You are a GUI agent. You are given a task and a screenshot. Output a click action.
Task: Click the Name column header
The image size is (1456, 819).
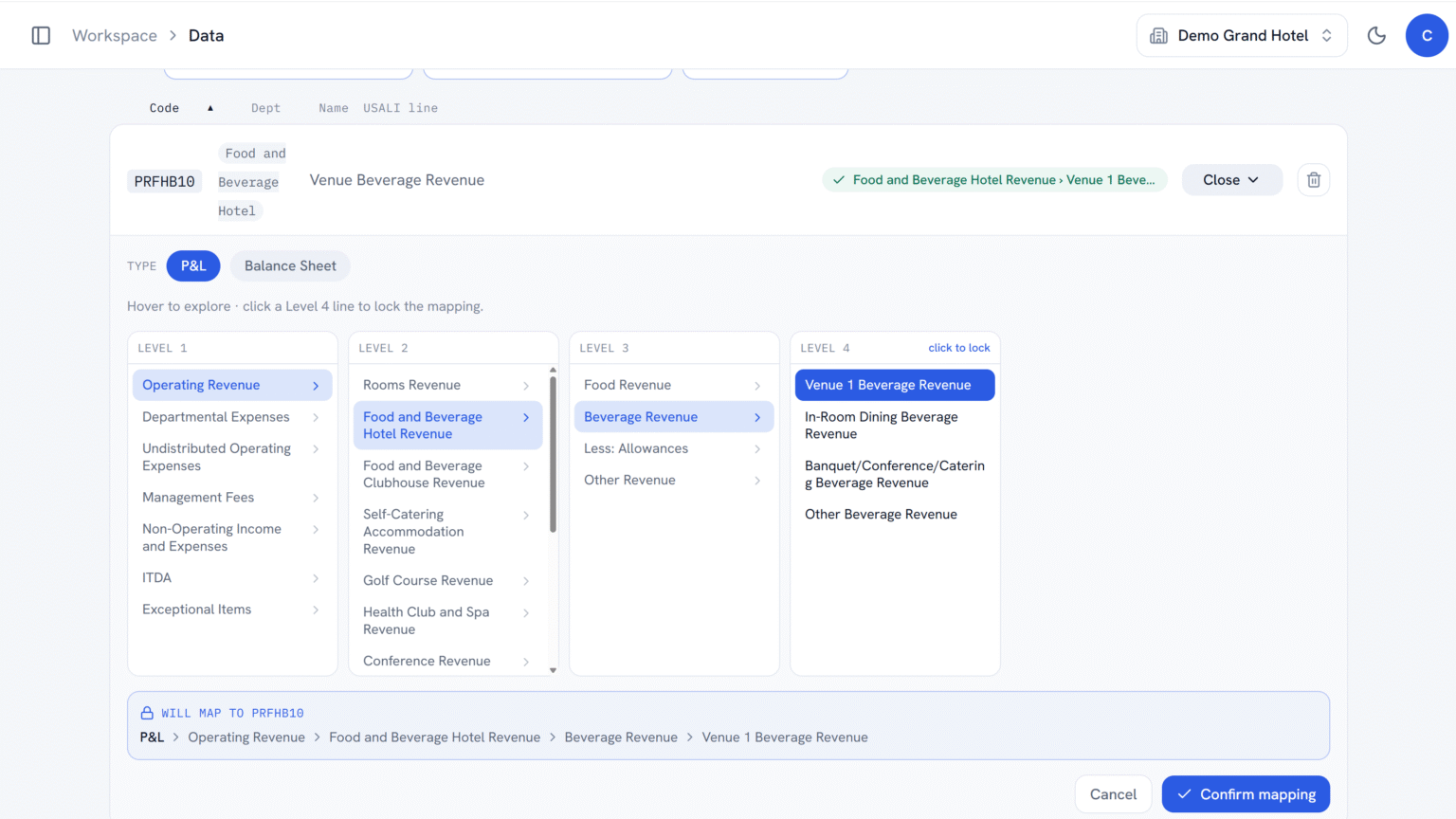333,108
